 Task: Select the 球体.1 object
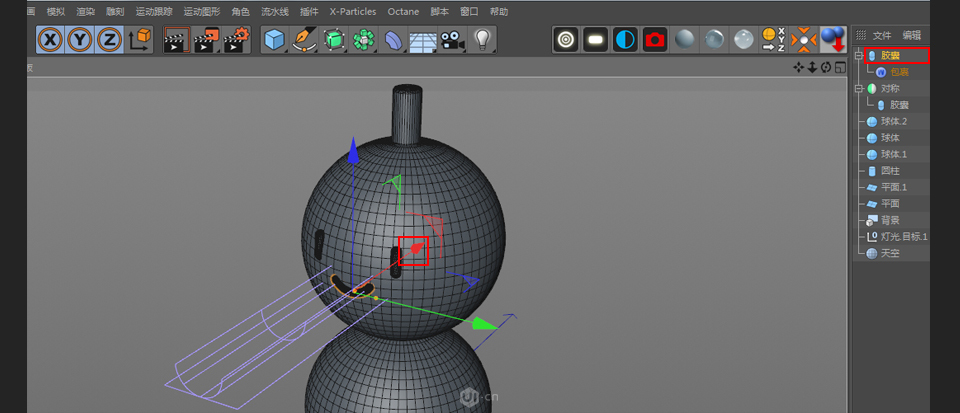click(894, 155)
